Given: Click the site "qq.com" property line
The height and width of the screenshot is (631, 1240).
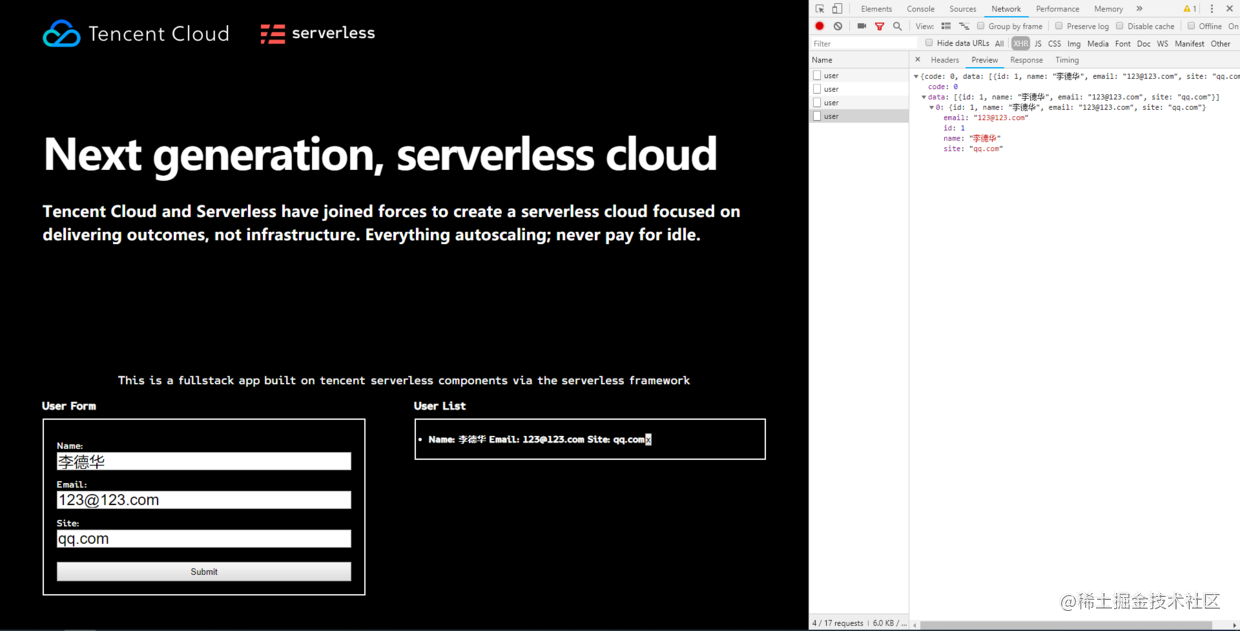Looking at the screenshot, I should click(973, 148).
